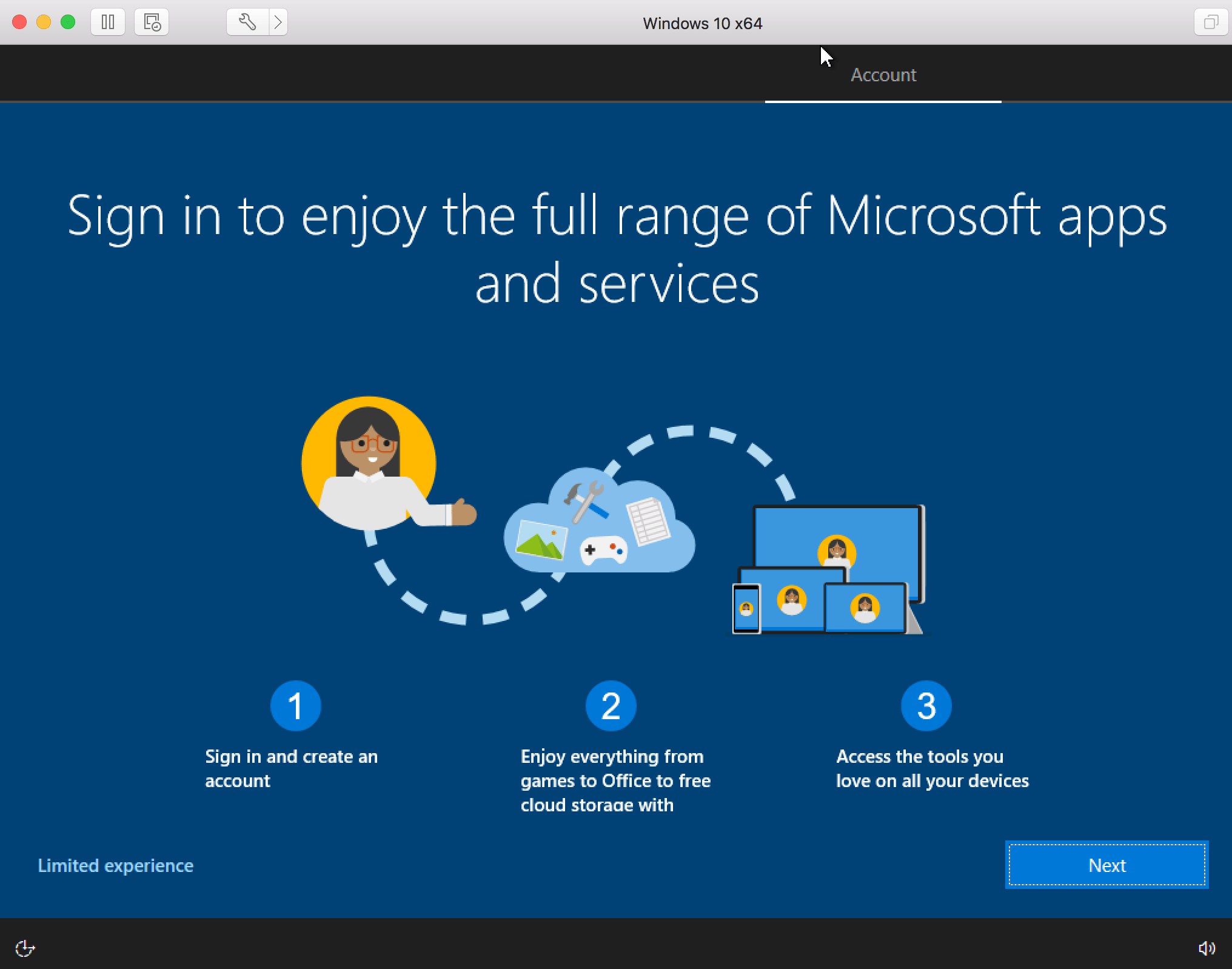Select Limited experience option
The image size is (1232, 969).
(115, 865)
